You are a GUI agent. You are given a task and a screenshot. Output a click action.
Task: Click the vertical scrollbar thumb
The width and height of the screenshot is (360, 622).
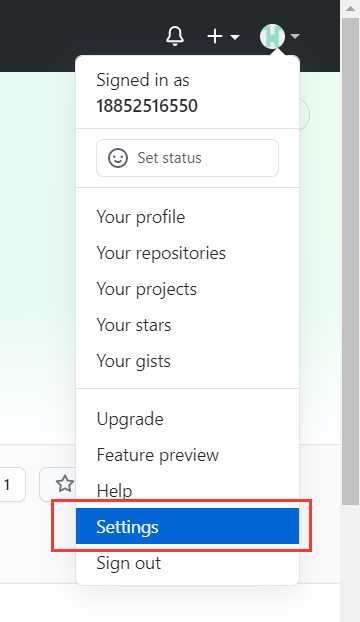(350, 262)
